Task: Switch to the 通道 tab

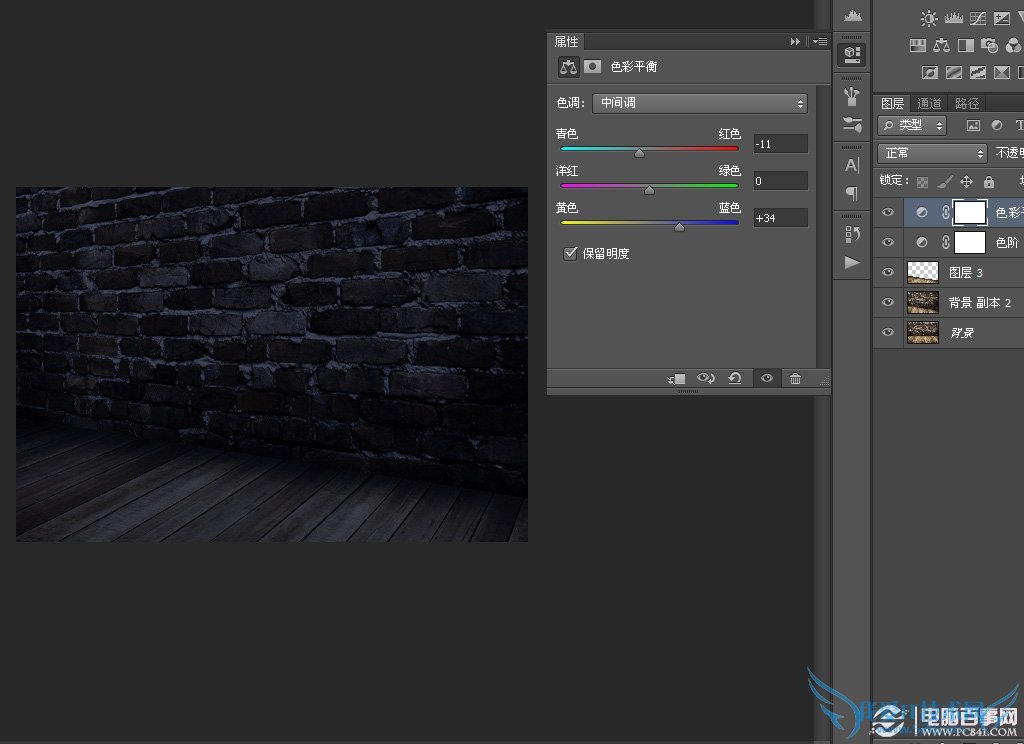Action: pos(929,103)
